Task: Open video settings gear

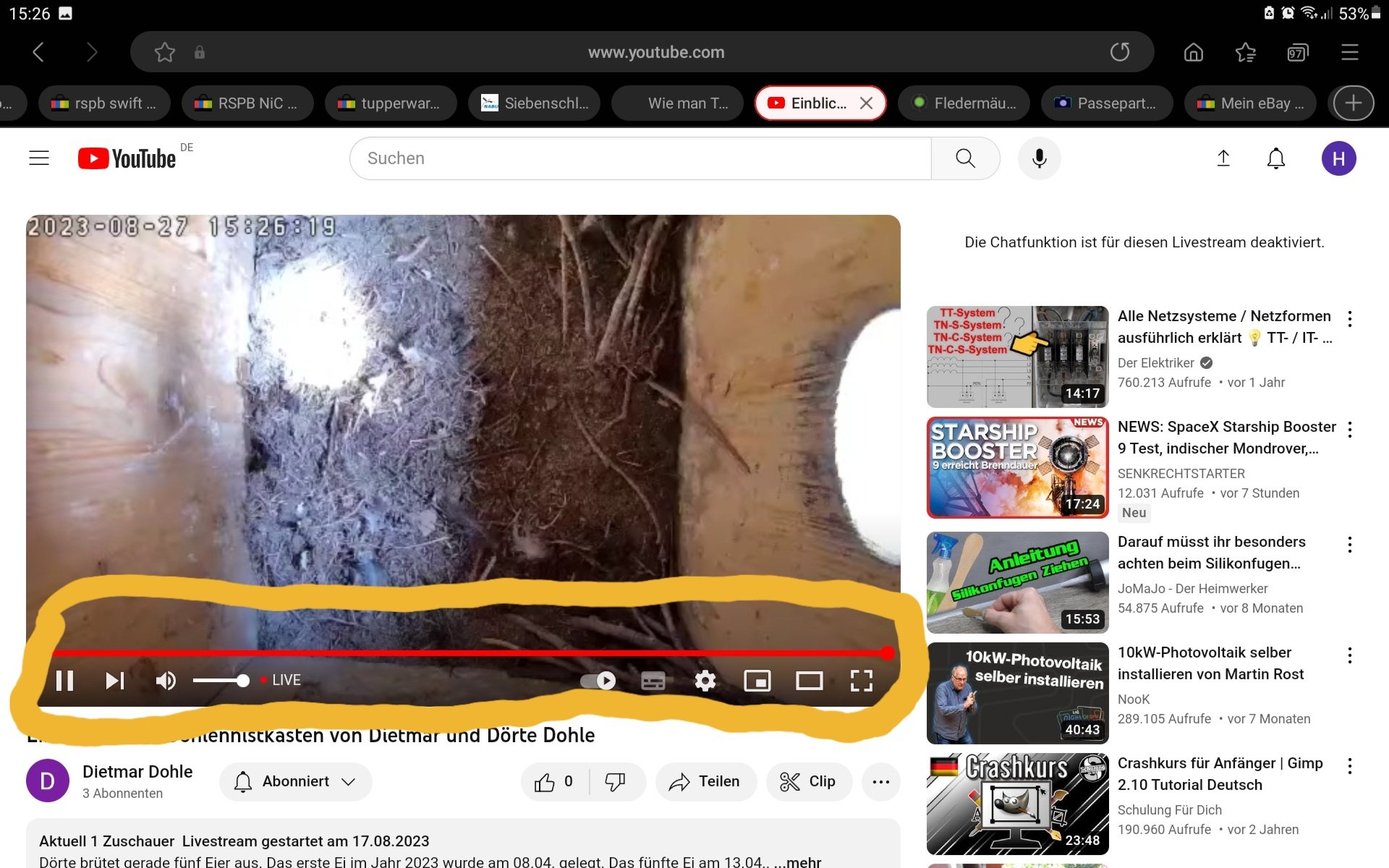Action: tap(705, 681)
